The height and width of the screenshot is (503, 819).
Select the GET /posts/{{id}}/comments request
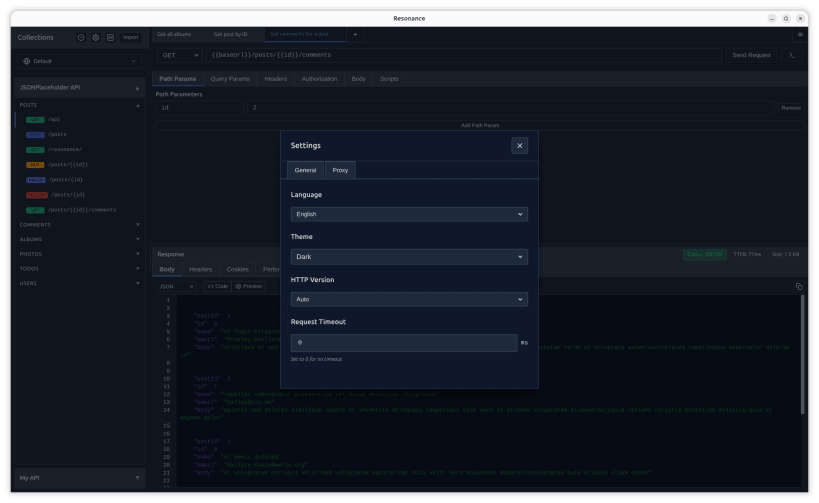point(79,210)
